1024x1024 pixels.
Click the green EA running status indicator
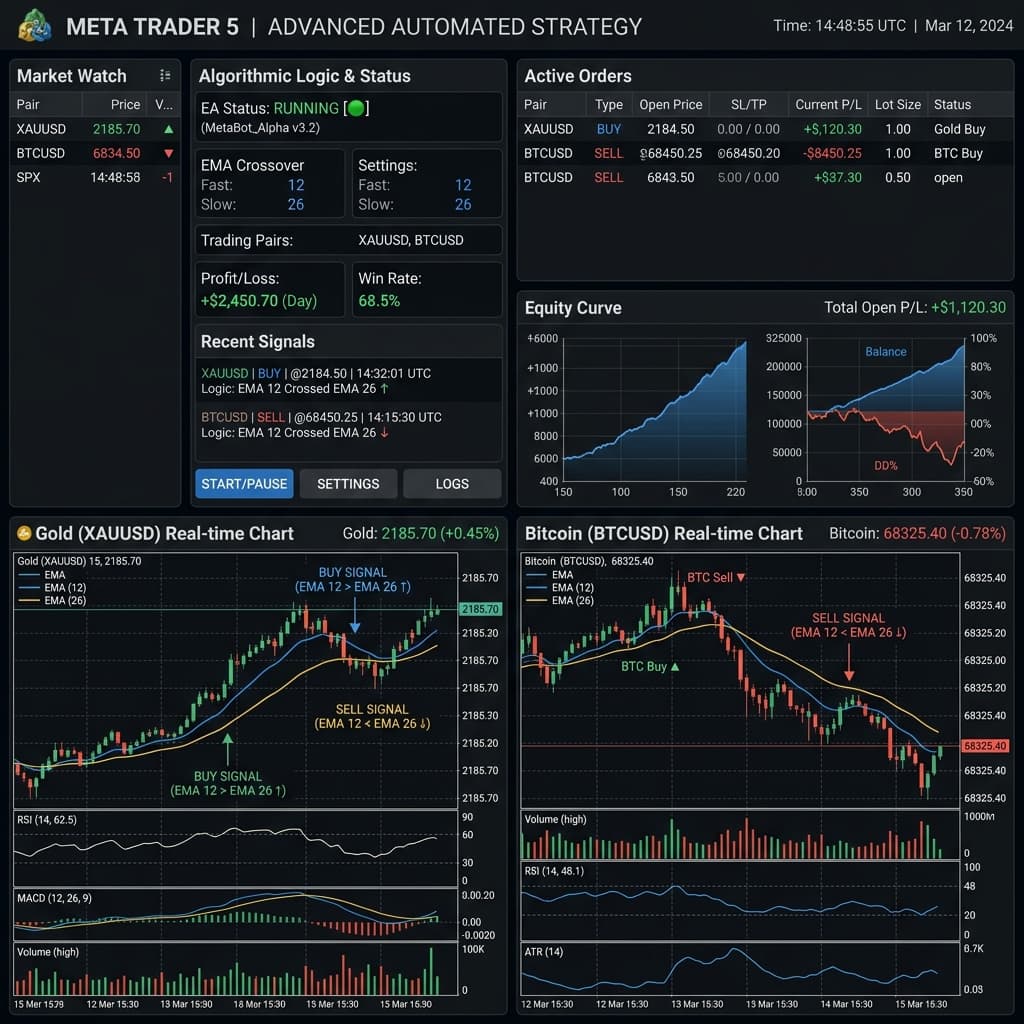356,108
